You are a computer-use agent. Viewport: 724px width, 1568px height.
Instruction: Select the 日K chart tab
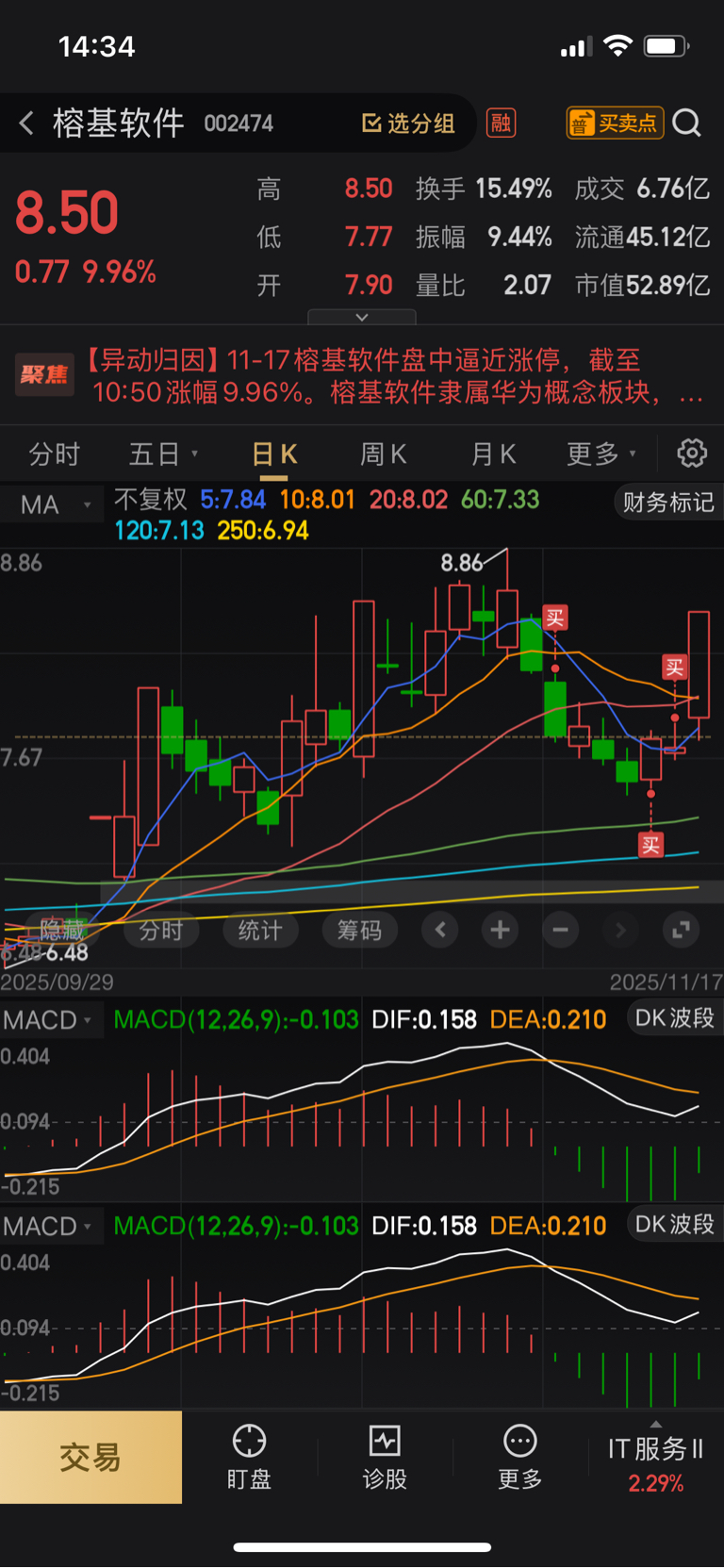pyautogui.click(x=274, y=454)
